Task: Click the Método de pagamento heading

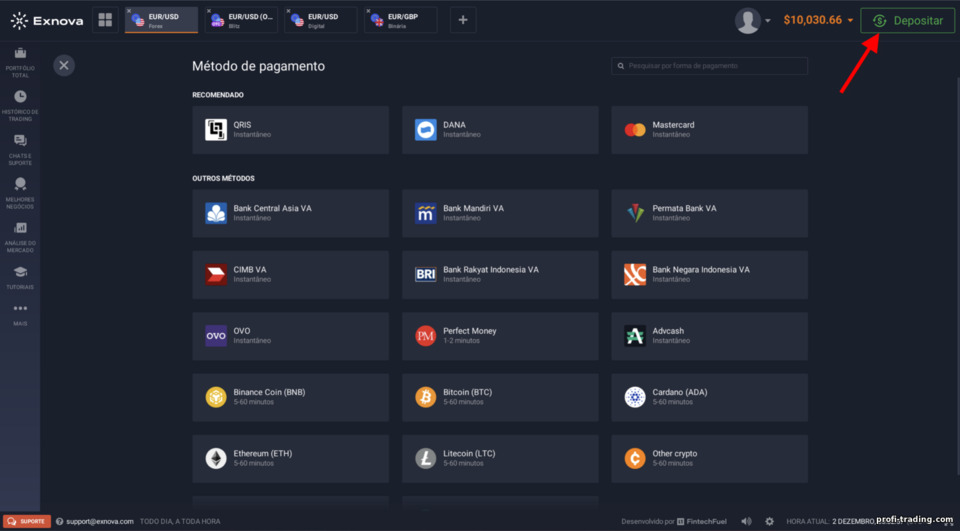Action: coord(258,66)
